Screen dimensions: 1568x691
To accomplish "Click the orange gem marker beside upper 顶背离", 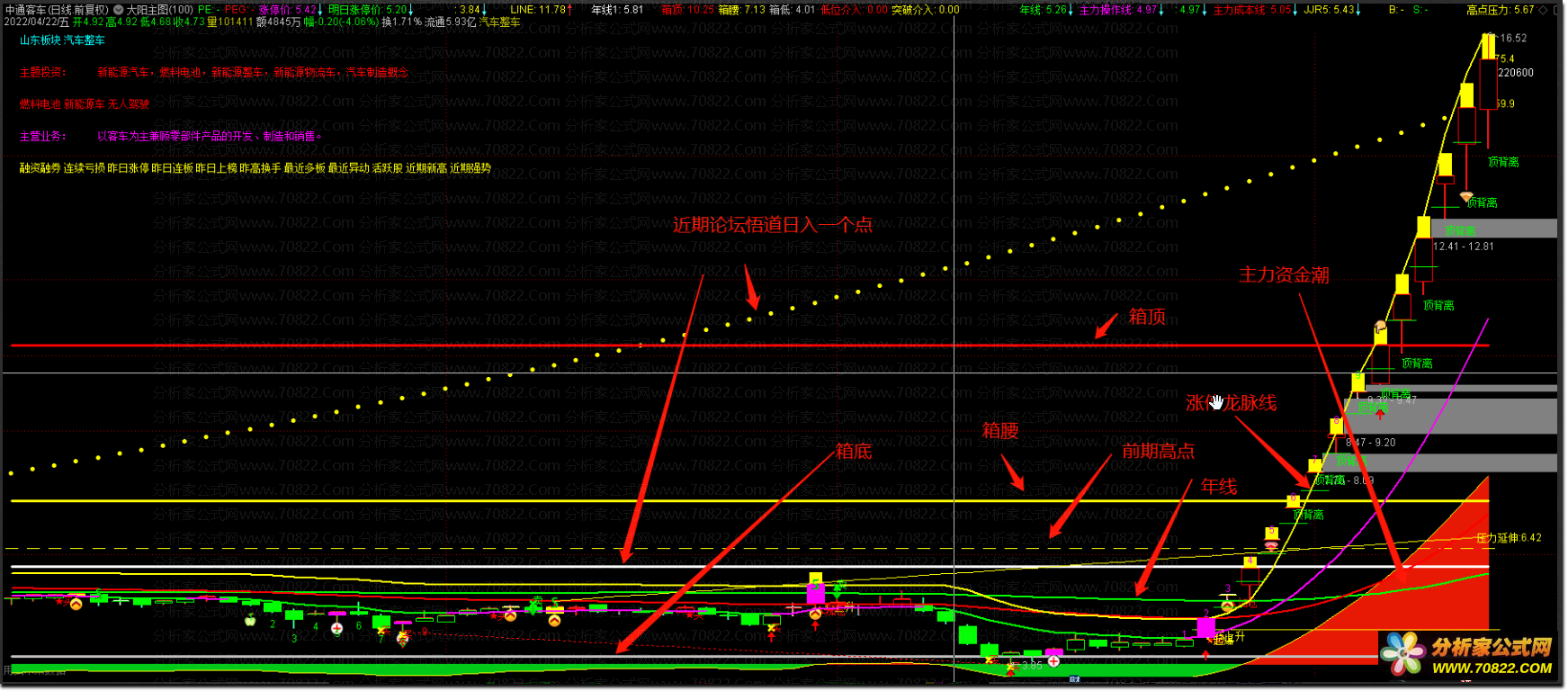I will pyautogui.click(x=1465, y=196).
